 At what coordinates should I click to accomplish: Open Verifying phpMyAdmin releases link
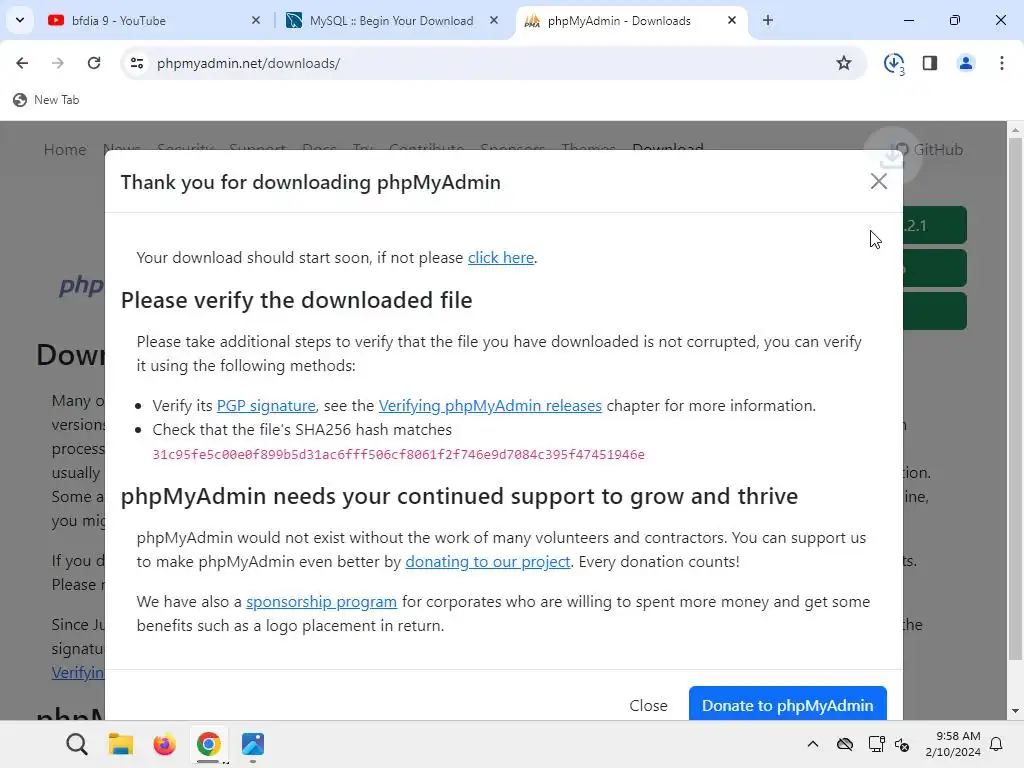point(490,406)
